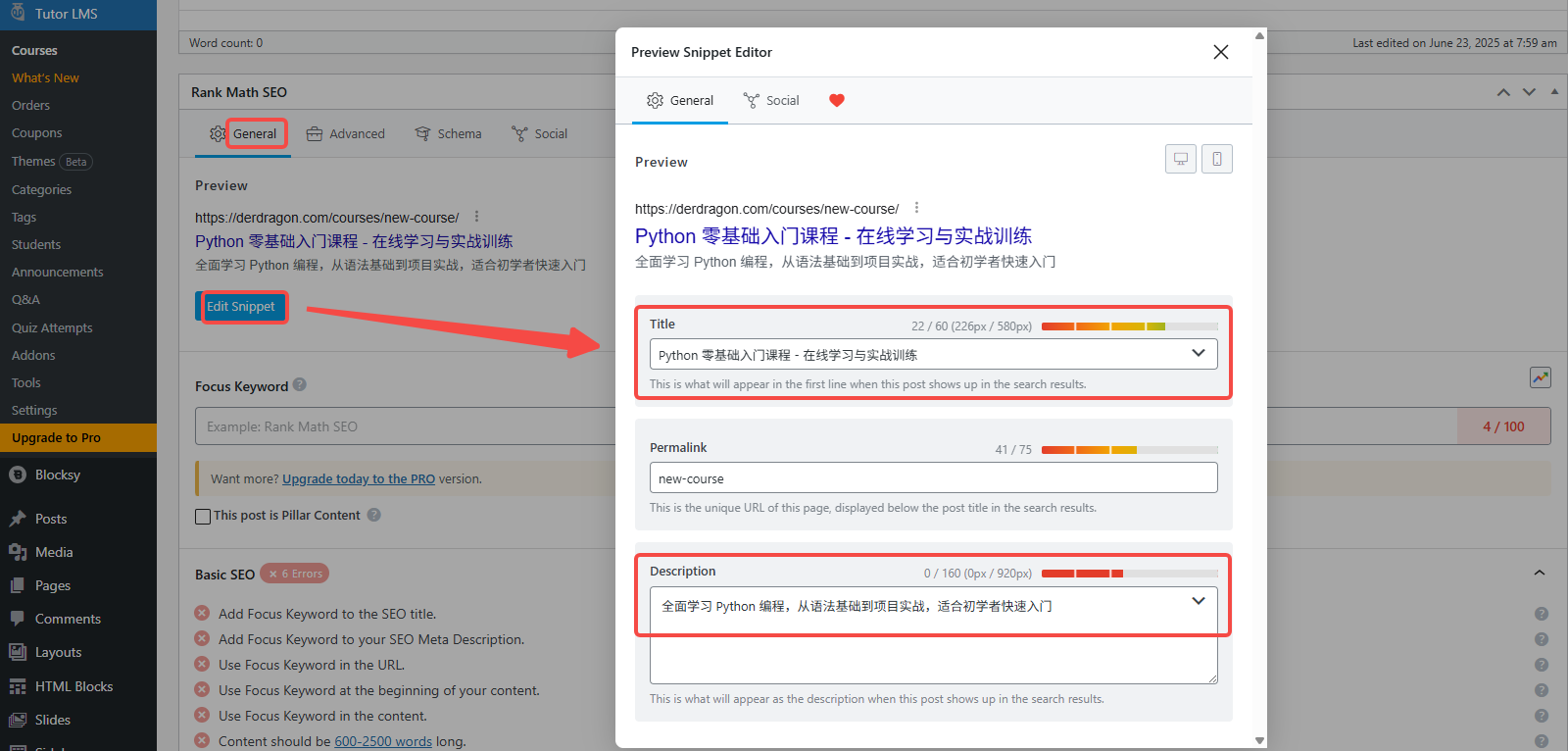
Task: Open the Advanced tab in Rank Math
Action: (x=345, y=133)
